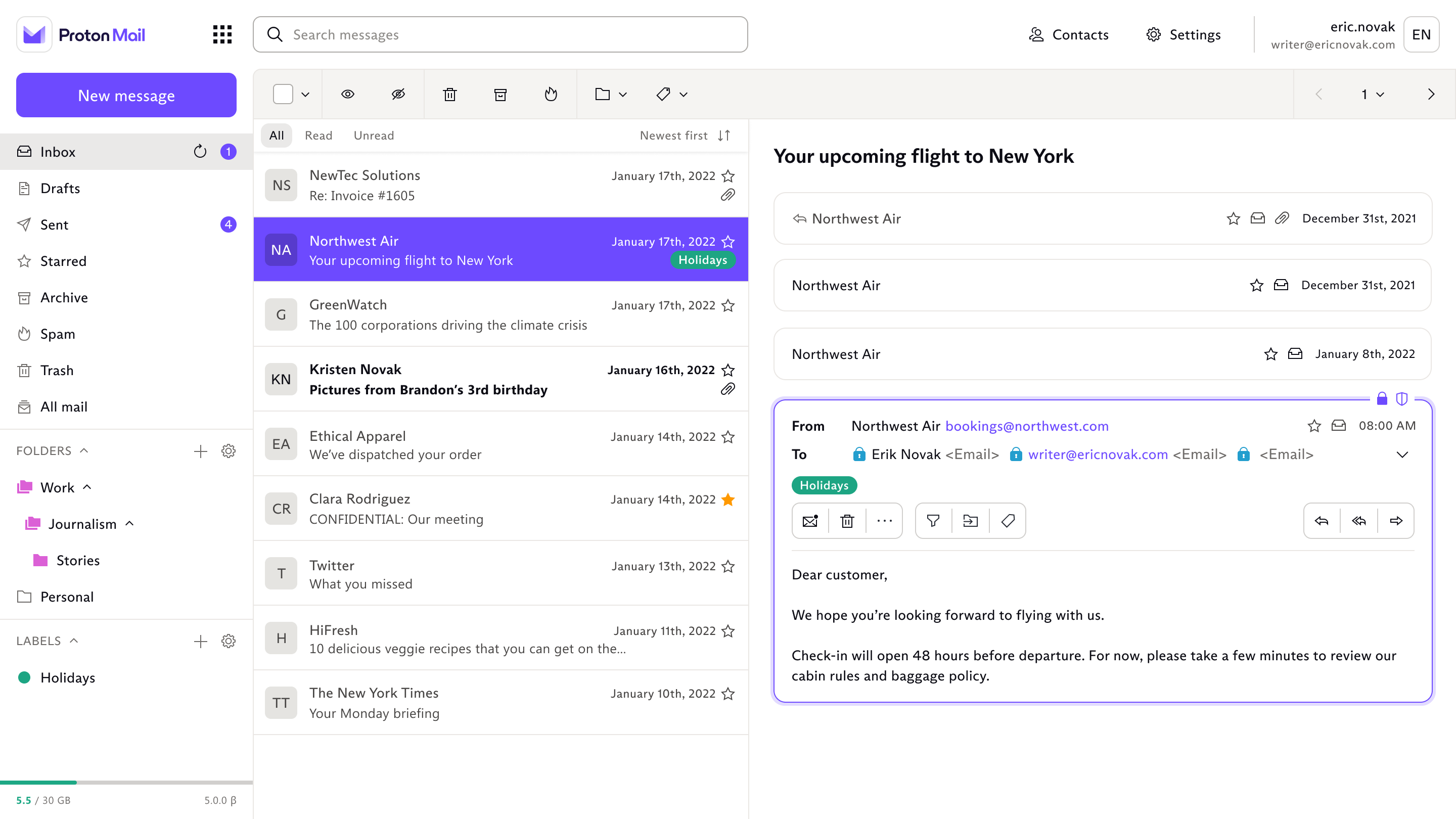Mark selected message as unread
Screen dimensions: 1456x819
click(x=398, y=94)
